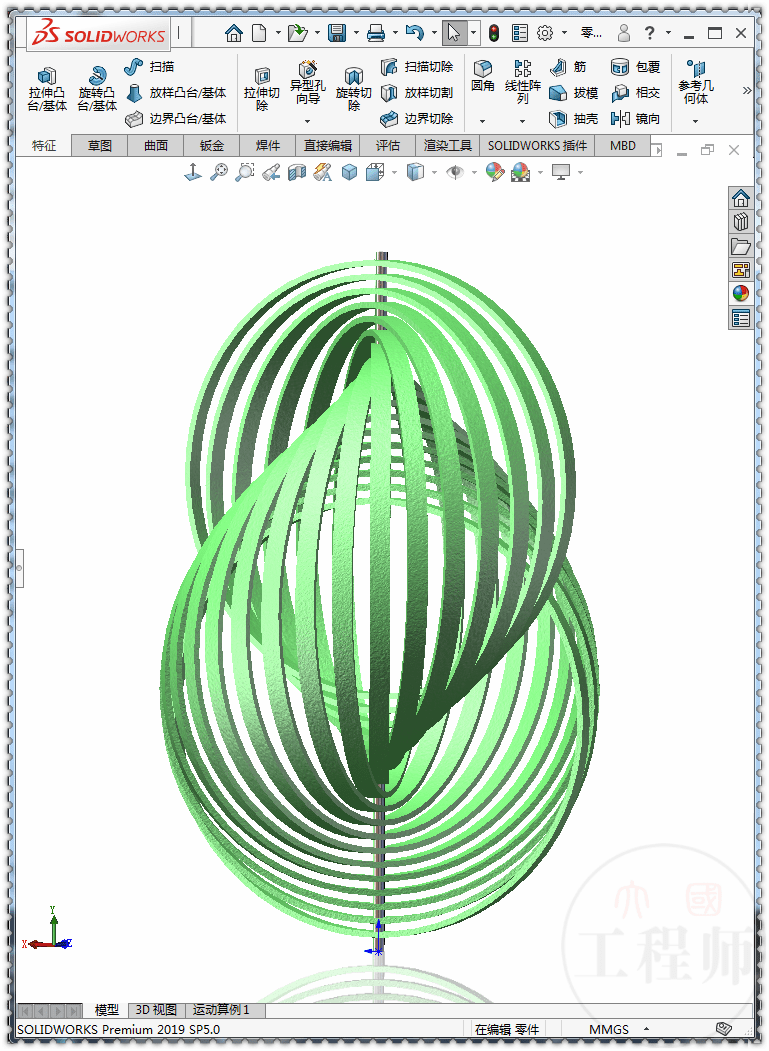Open the Options gear button

545,33
